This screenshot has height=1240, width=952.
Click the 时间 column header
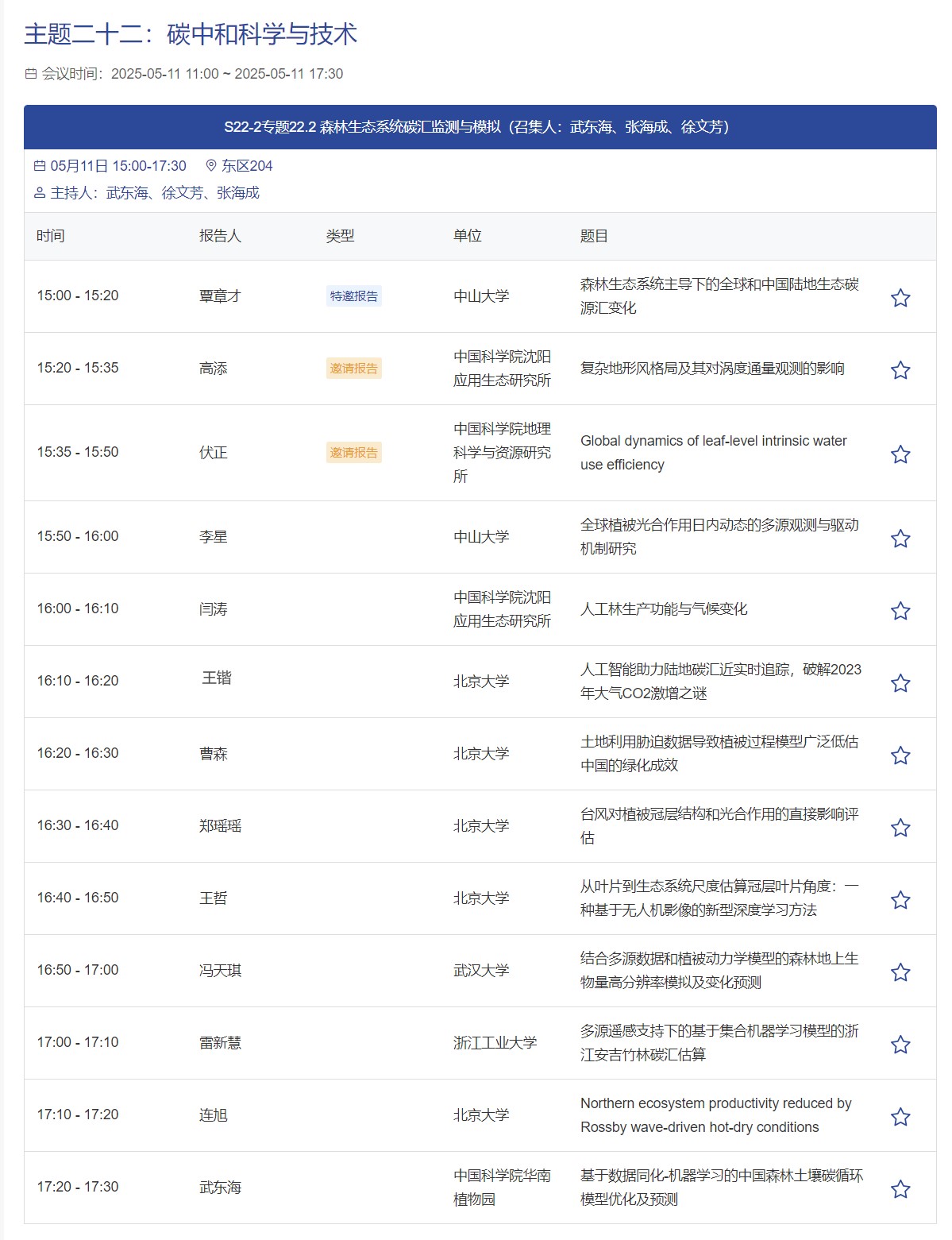pyautogui.click(x=51, y=236)
